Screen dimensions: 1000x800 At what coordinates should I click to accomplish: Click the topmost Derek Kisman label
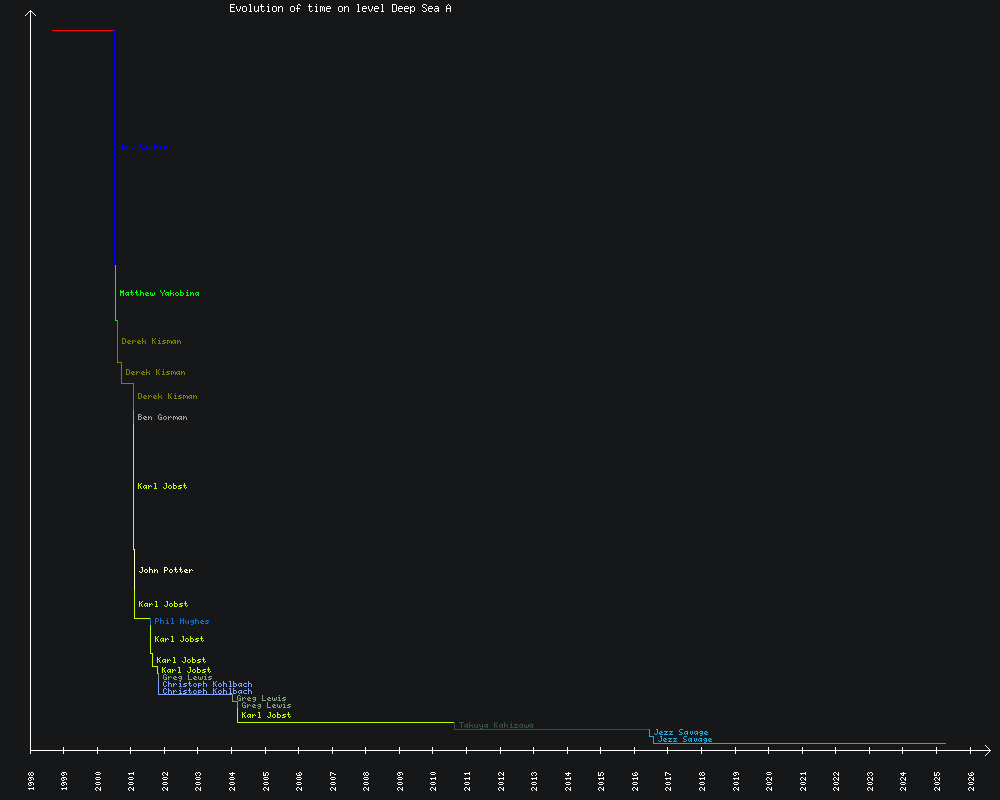coord(151,341)
